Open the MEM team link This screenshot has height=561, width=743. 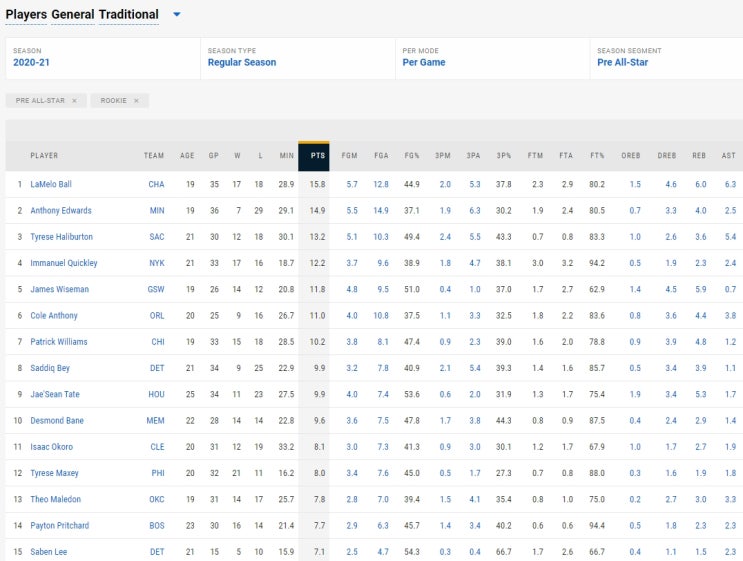pos(155,420)
